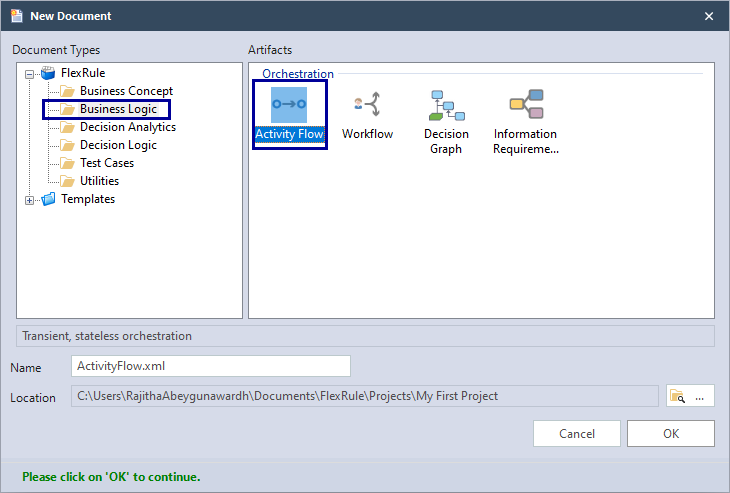Select the Templates node label
Image resolution: width=730 pixels, height=493 pixels.
[x=88, y=199]
